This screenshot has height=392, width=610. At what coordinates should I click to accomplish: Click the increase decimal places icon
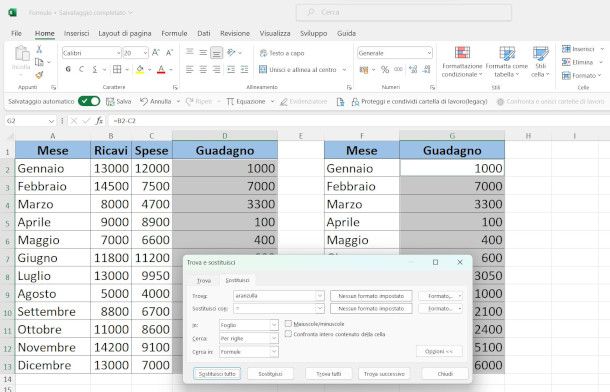point(413,70)
